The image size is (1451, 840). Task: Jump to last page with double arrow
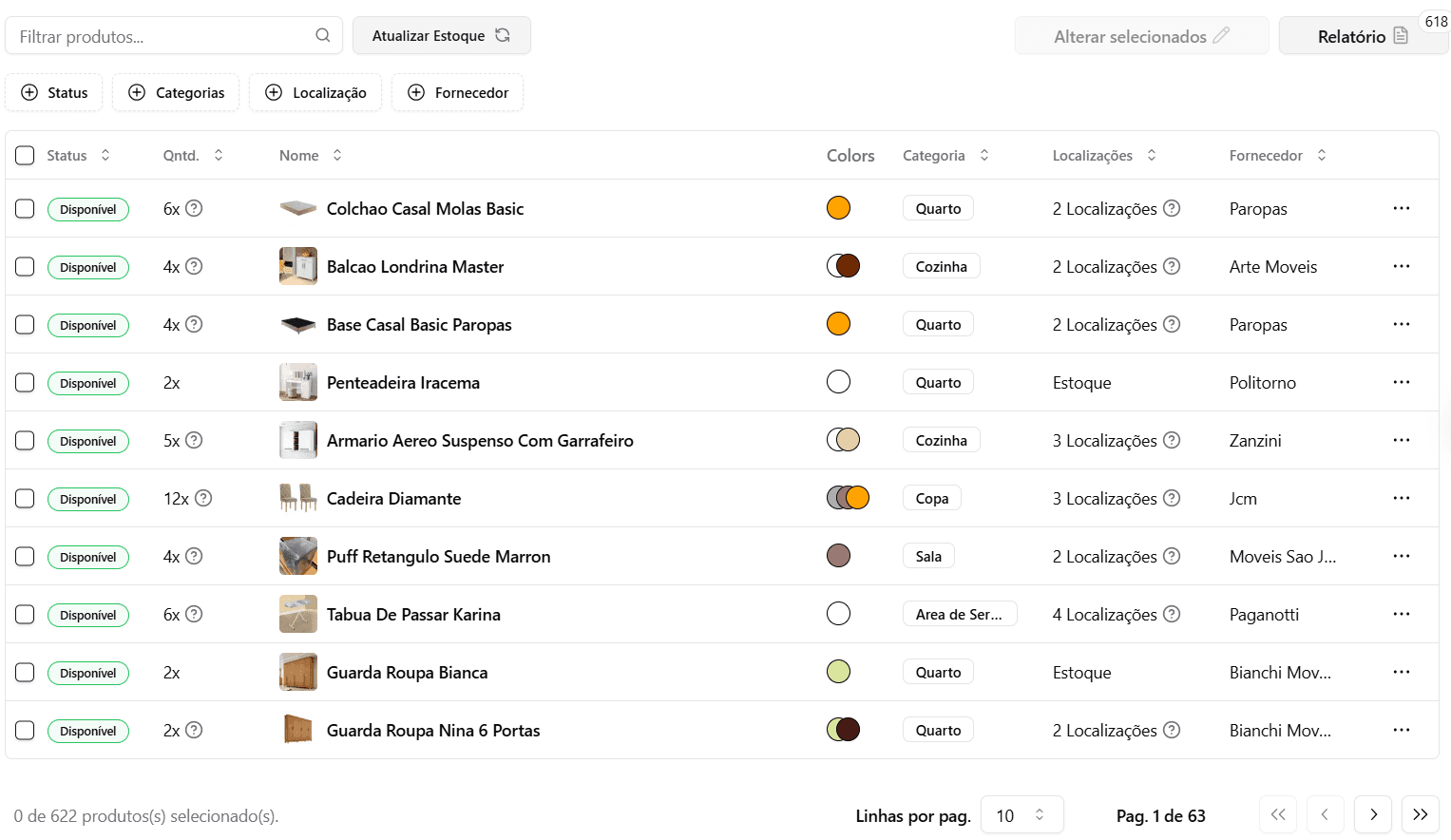[x=1421, y=814]
